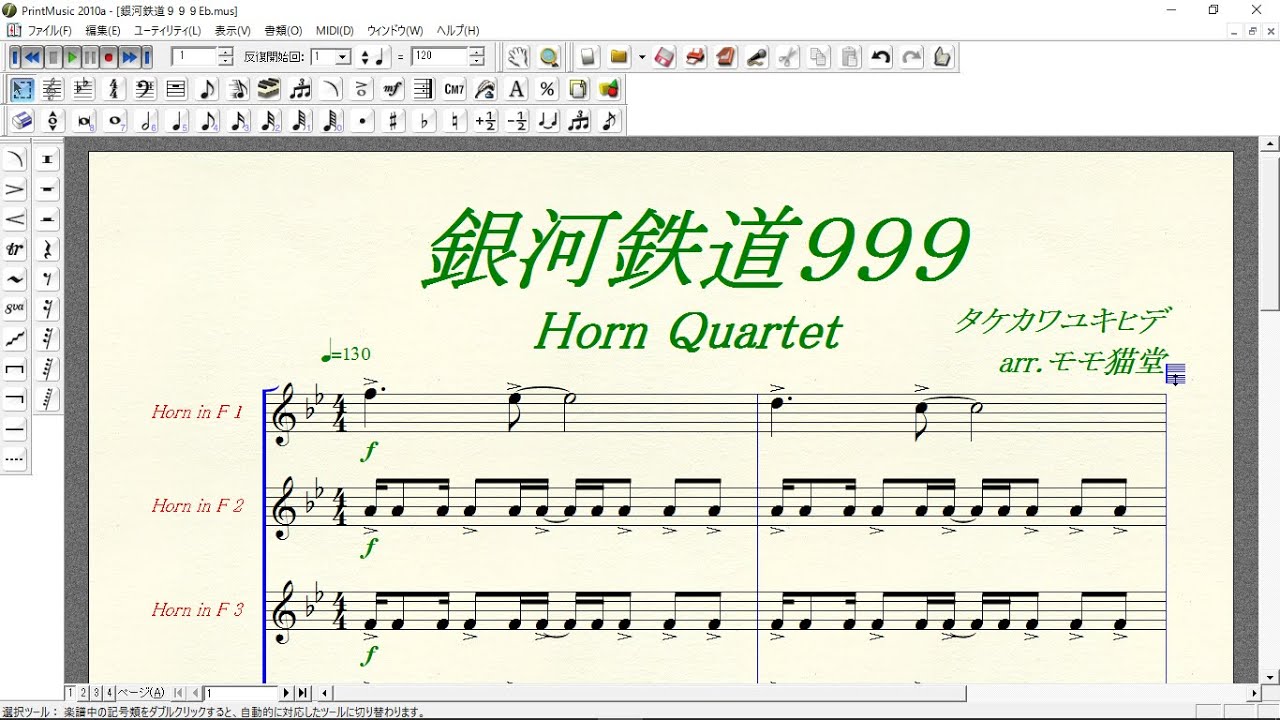Increase the tempo value stepper

pyautogui.click(x=478, y=52)
